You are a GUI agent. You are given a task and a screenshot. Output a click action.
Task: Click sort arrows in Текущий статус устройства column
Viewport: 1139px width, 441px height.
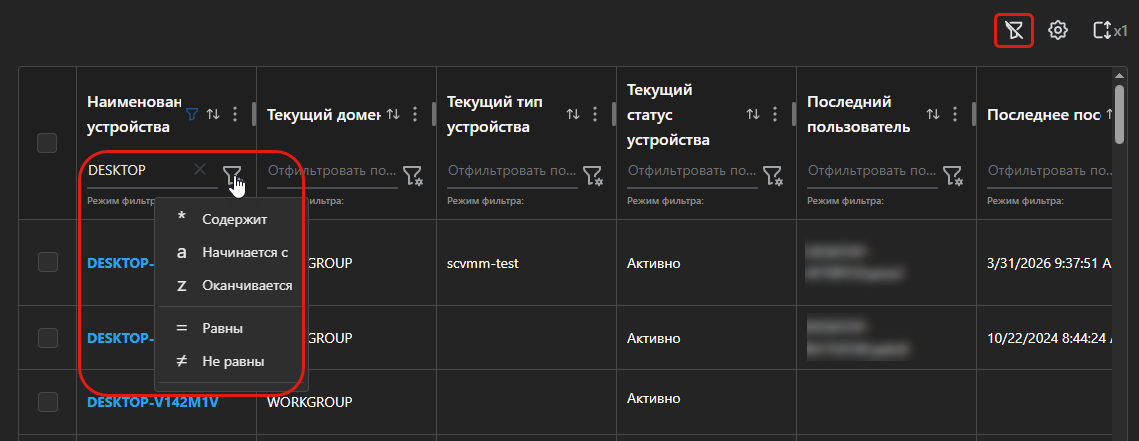coord(753,114)
